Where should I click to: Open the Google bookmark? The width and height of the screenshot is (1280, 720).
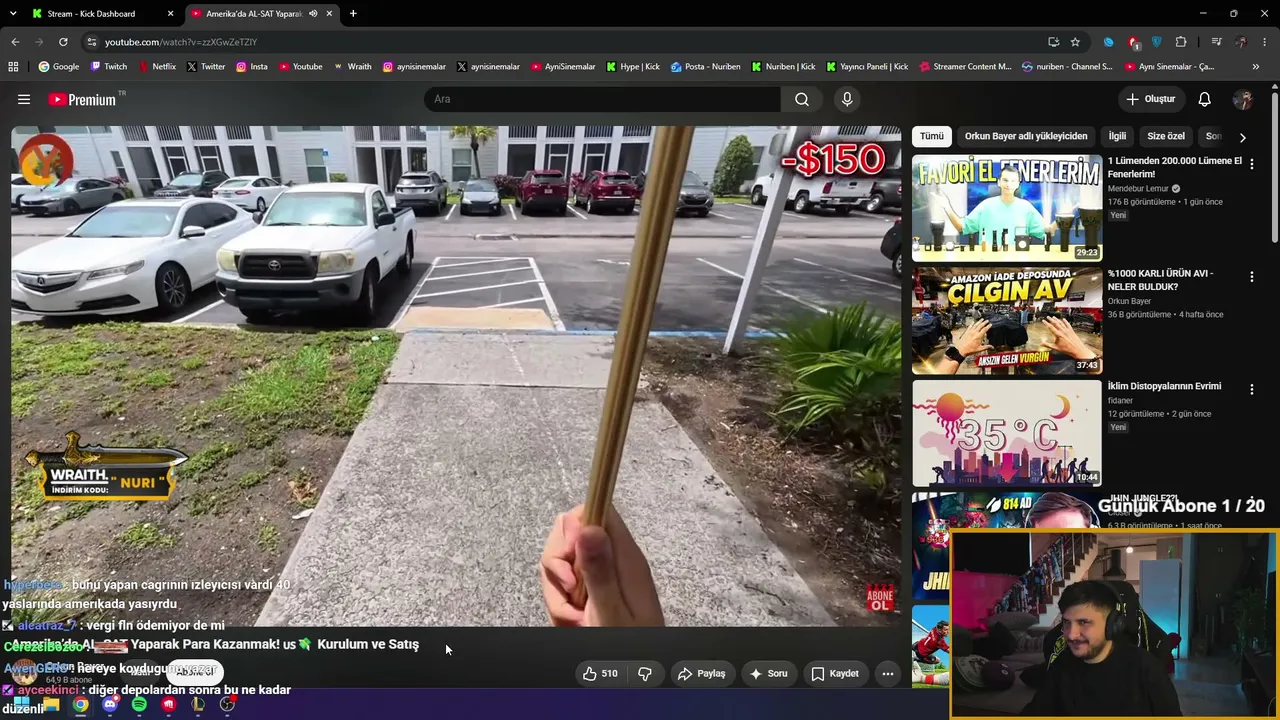point(58,67)
